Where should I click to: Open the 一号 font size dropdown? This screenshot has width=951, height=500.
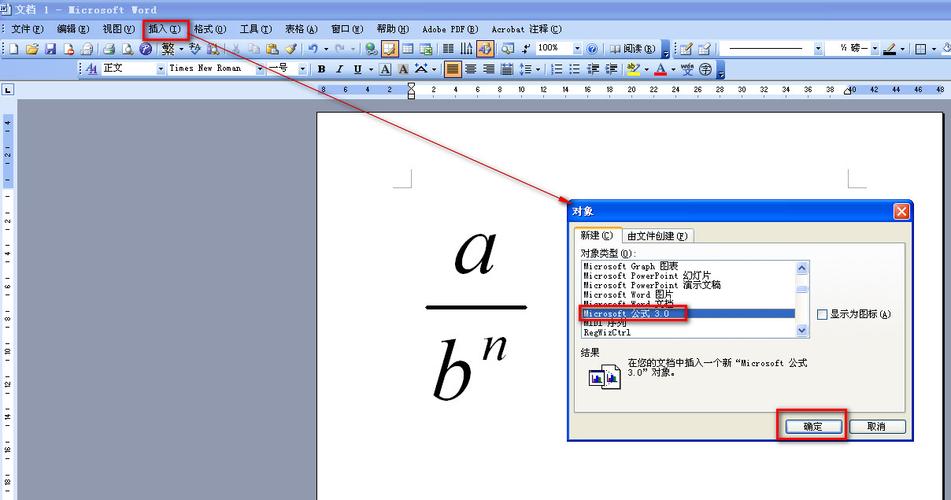(x=302, y=69)
